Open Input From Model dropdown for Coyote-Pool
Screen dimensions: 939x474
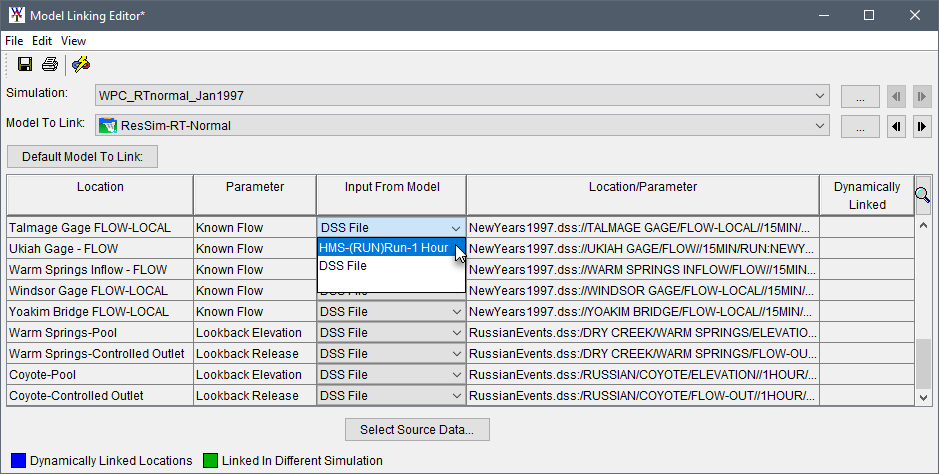pos(390,375)
